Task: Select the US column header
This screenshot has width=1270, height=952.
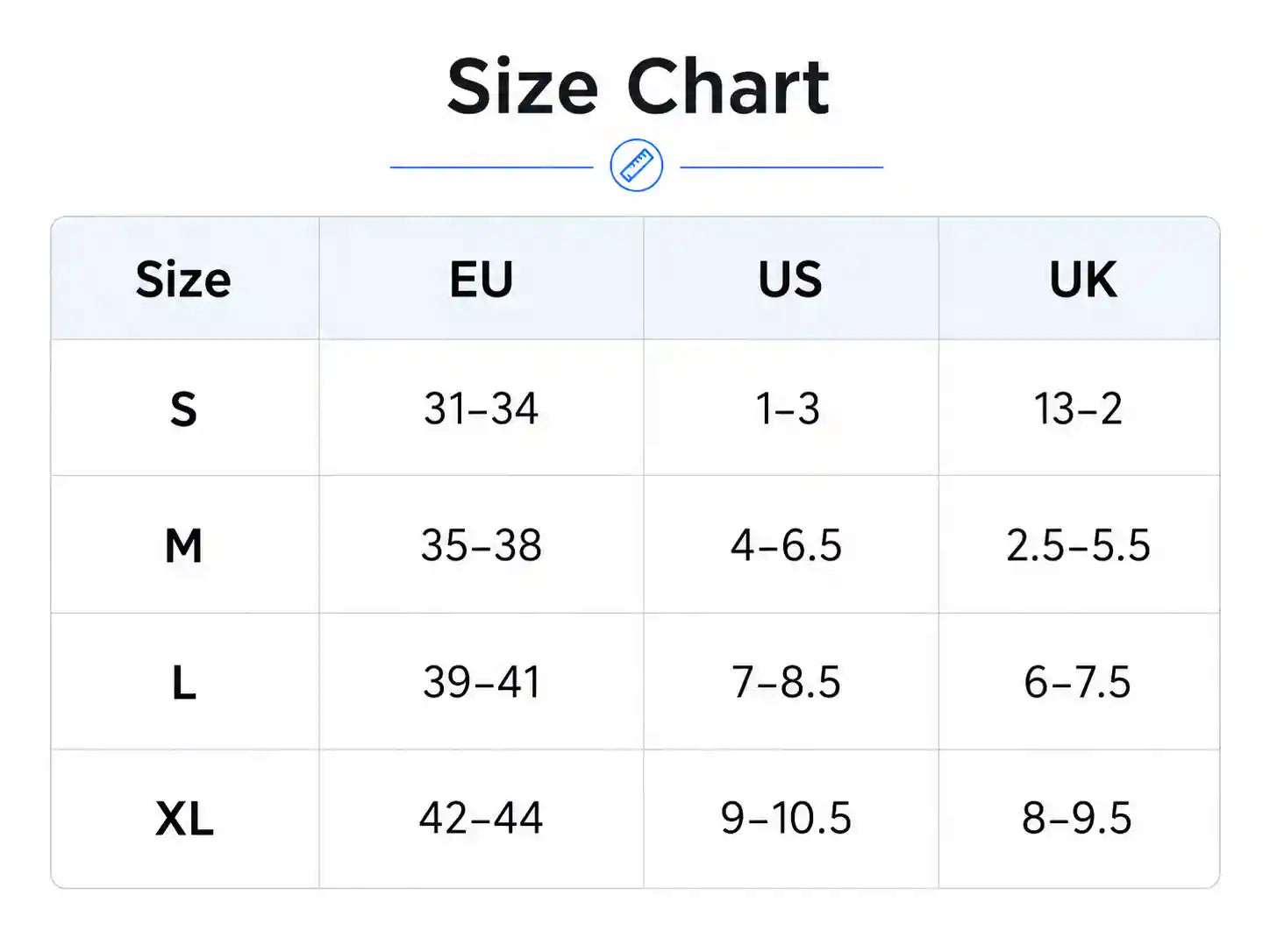Action: click(790, 280)
